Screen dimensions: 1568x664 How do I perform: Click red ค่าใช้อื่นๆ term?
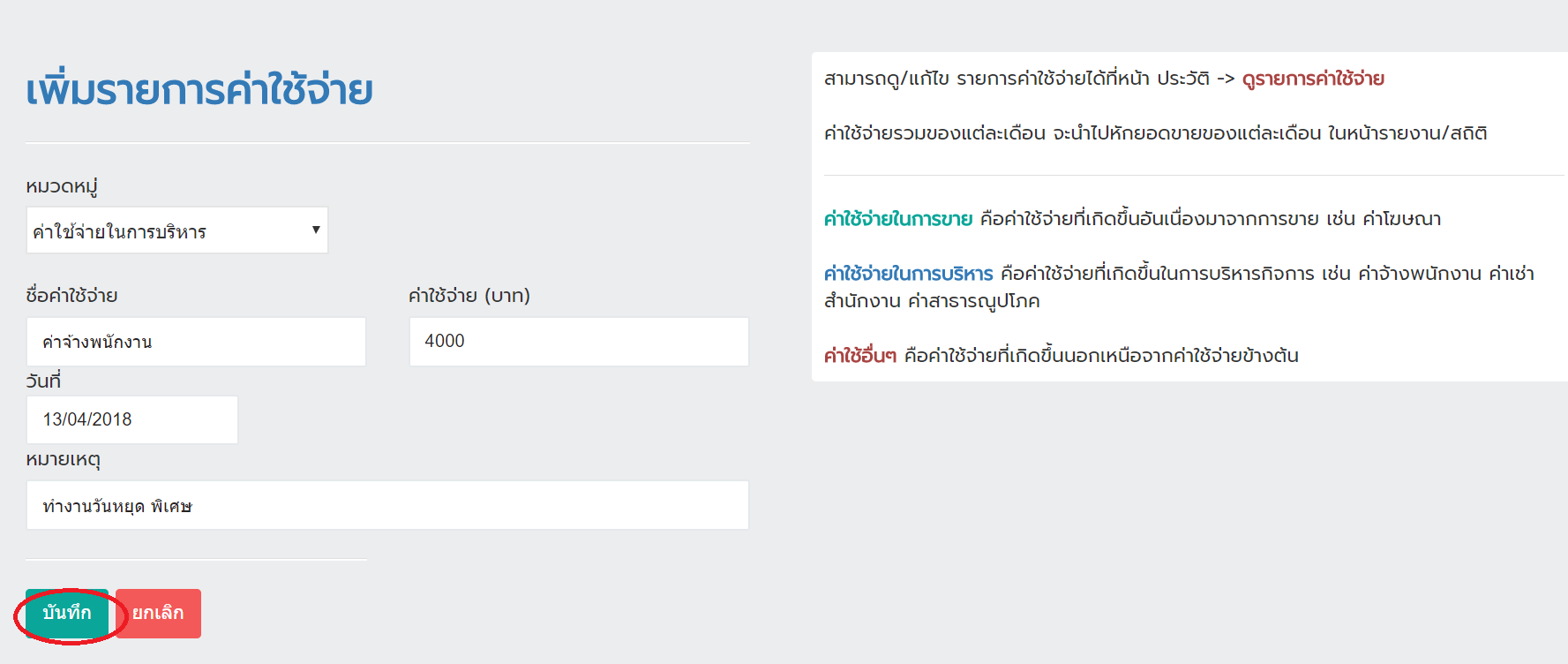coord(860,356)
